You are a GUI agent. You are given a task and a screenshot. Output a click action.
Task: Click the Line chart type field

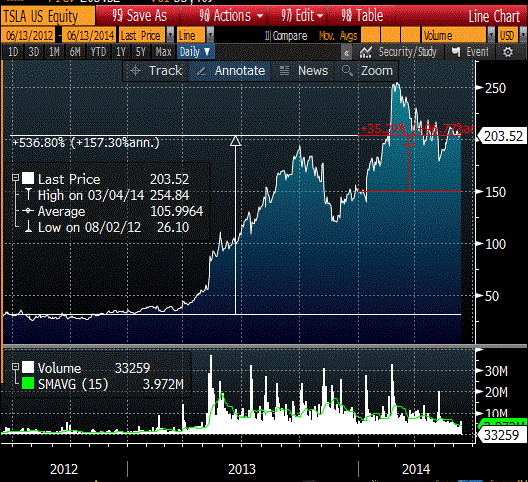click(191, 35)
